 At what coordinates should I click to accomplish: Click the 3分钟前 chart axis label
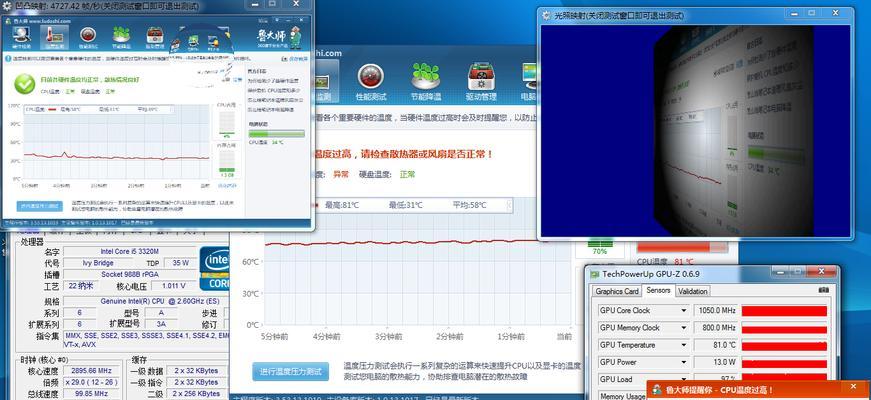388,337
